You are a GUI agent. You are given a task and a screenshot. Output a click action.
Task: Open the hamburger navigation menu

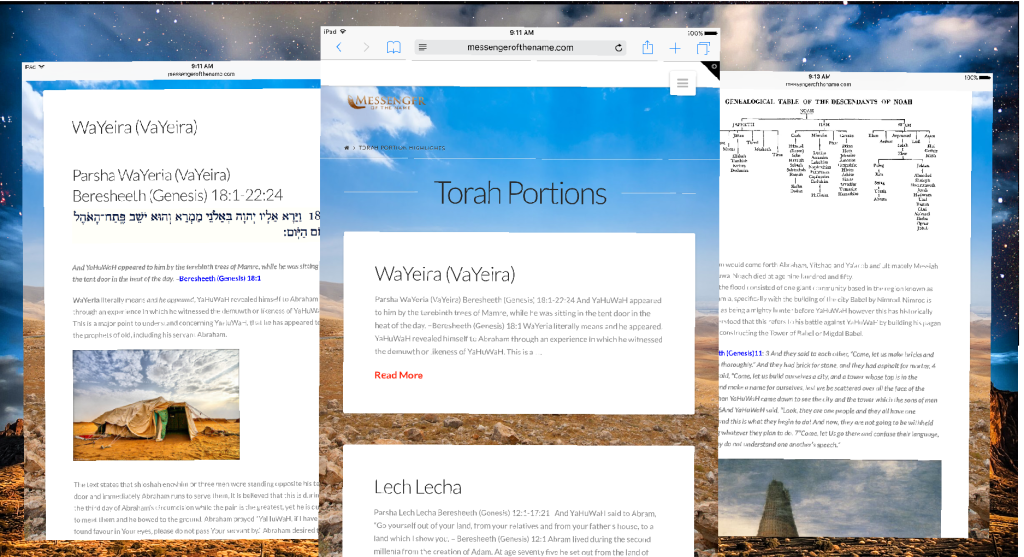coord(682,83)
